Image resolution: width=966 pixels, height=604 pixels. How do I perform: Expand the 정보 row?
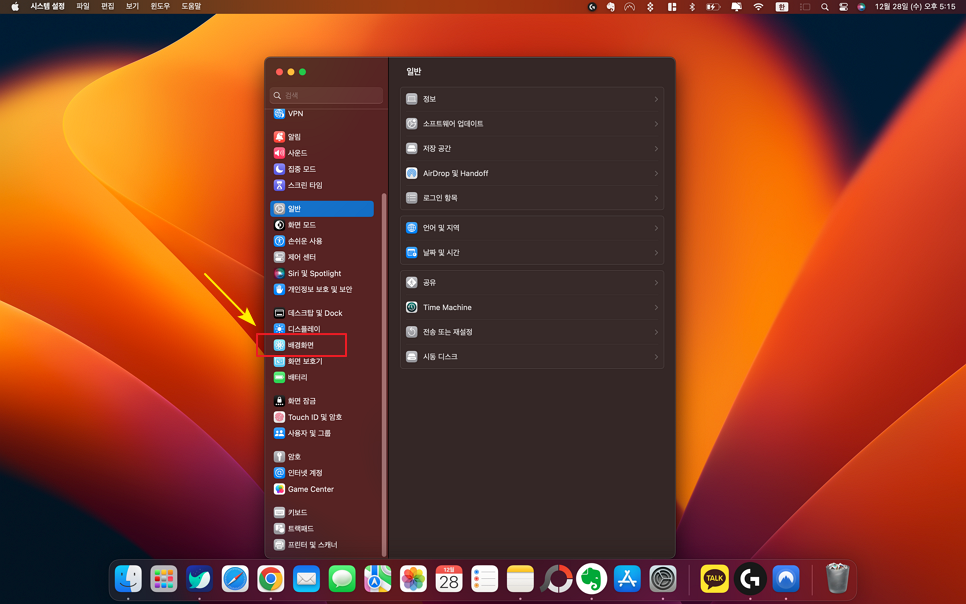pyautogui.click(x=532, y=99)
